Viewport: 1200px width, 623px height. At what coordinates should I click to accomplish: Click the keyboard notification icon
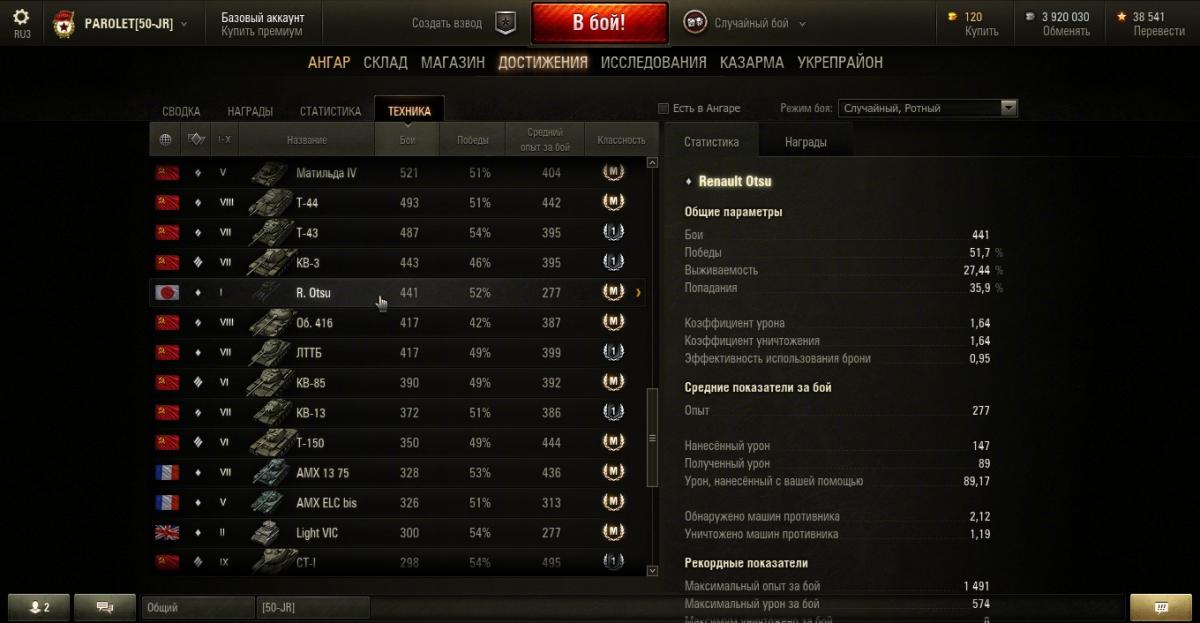coord(1161,607)
